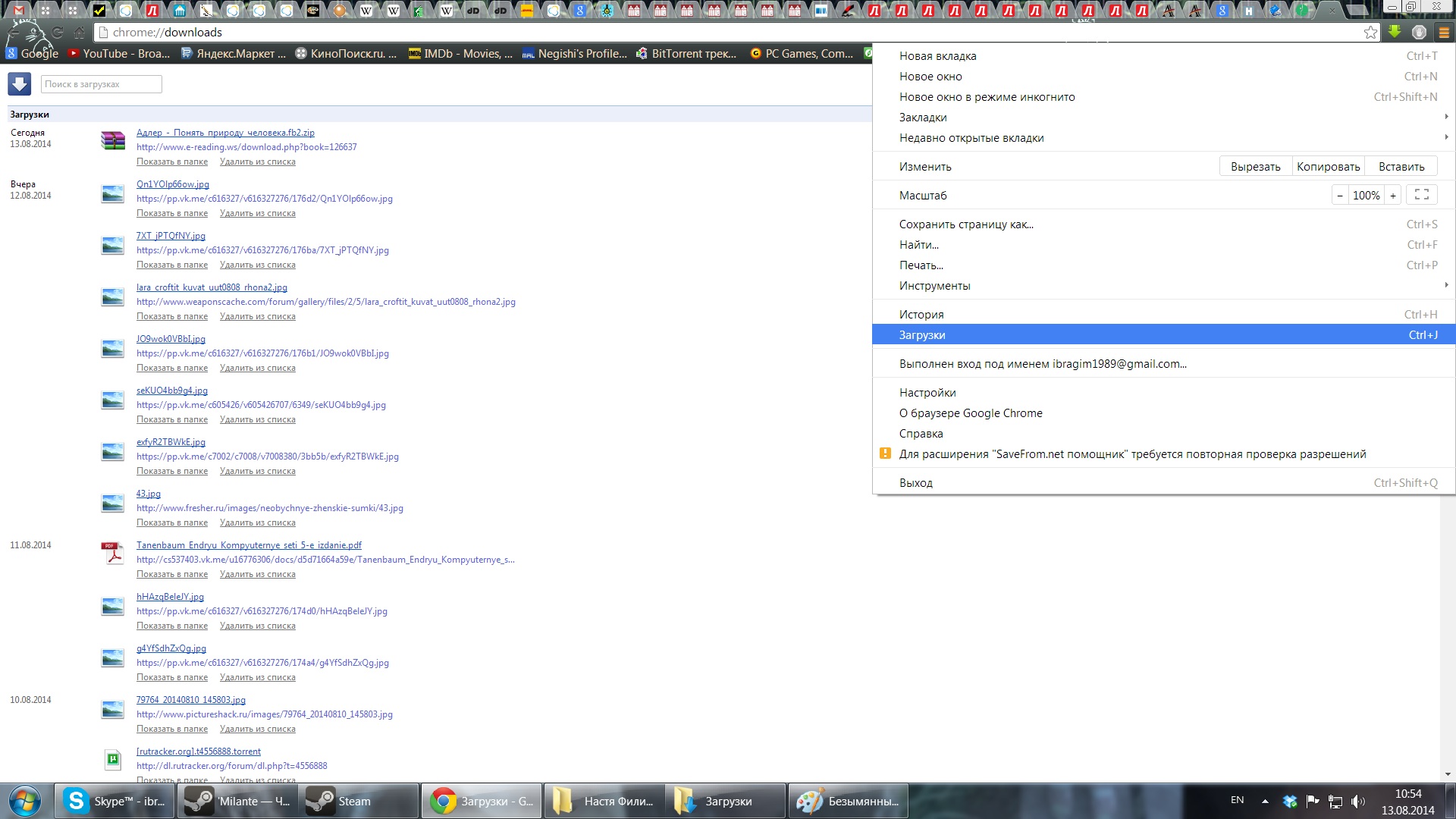
Task: Increase zoom with the plus button
Action: pyautogui.click(x=1393, y=196)
